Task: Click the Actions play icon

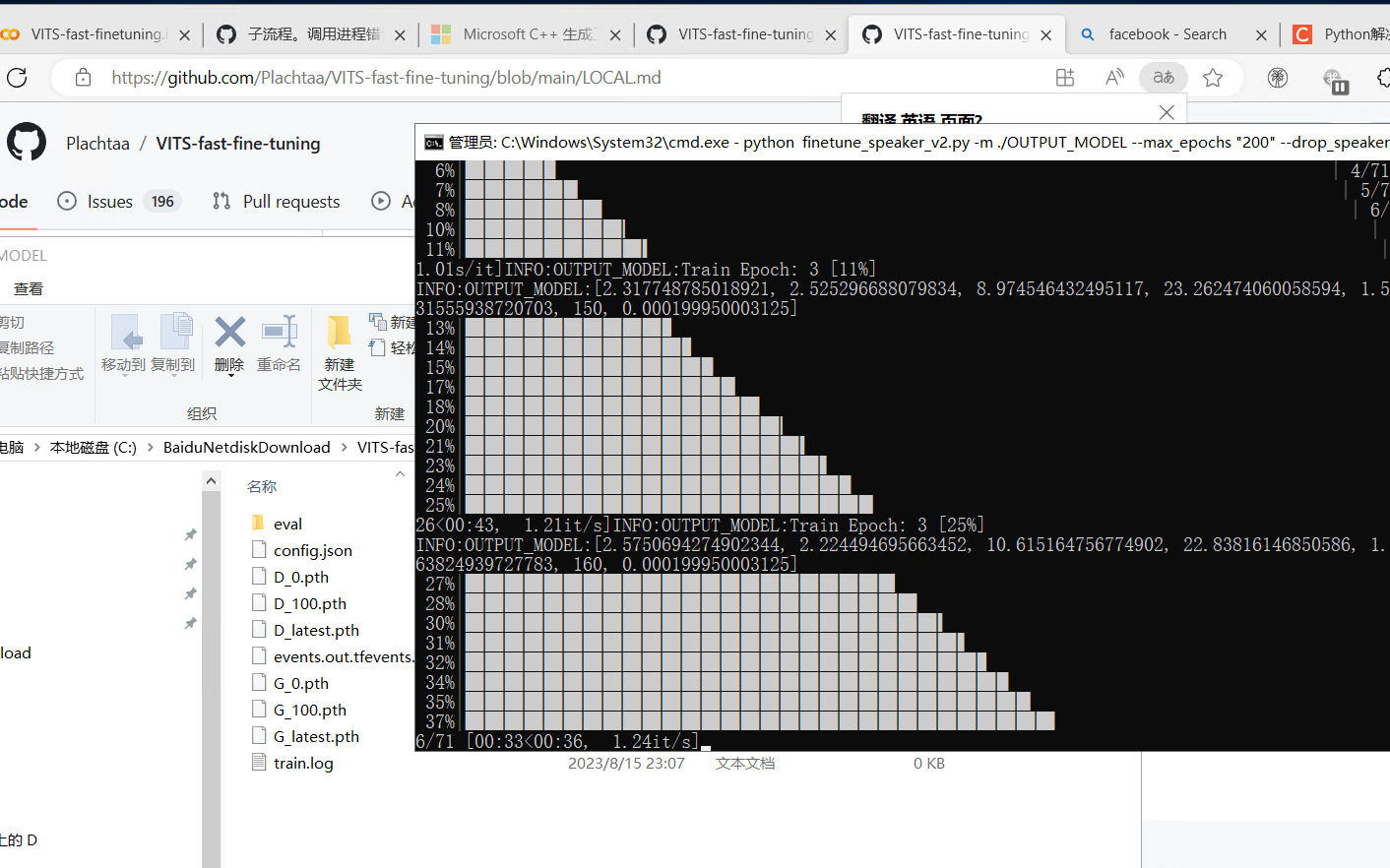Action: [x=381, y=201]
